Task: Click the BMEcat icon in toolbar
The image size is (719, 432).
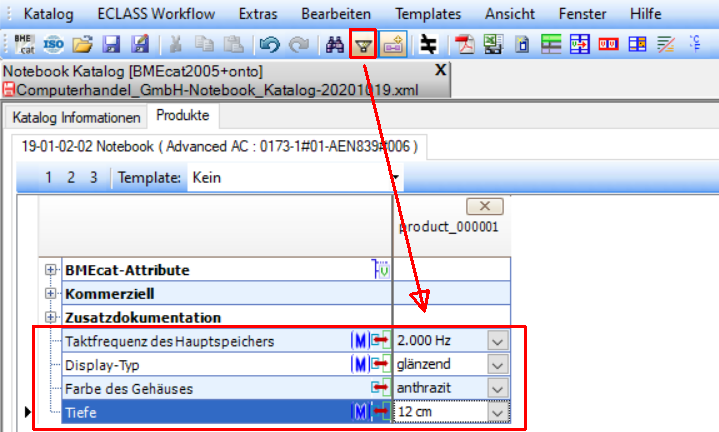Action: (25, 45)
